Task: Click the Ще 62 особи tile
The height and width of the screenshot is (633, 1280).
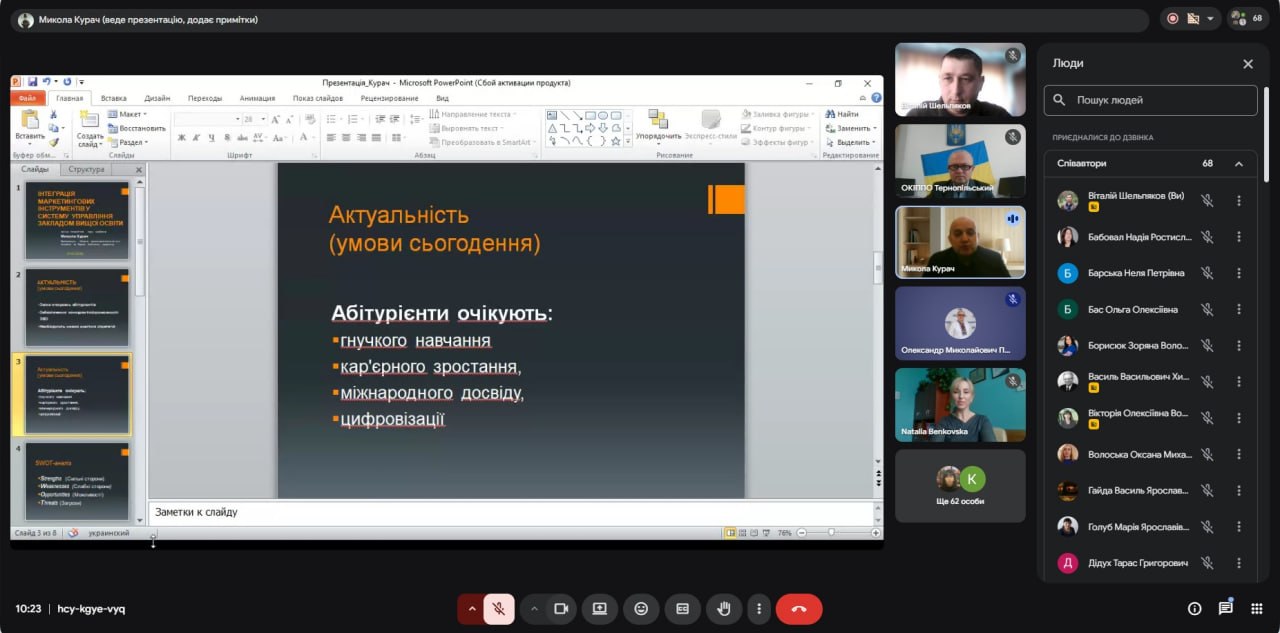Action: (x=959, y=485)
